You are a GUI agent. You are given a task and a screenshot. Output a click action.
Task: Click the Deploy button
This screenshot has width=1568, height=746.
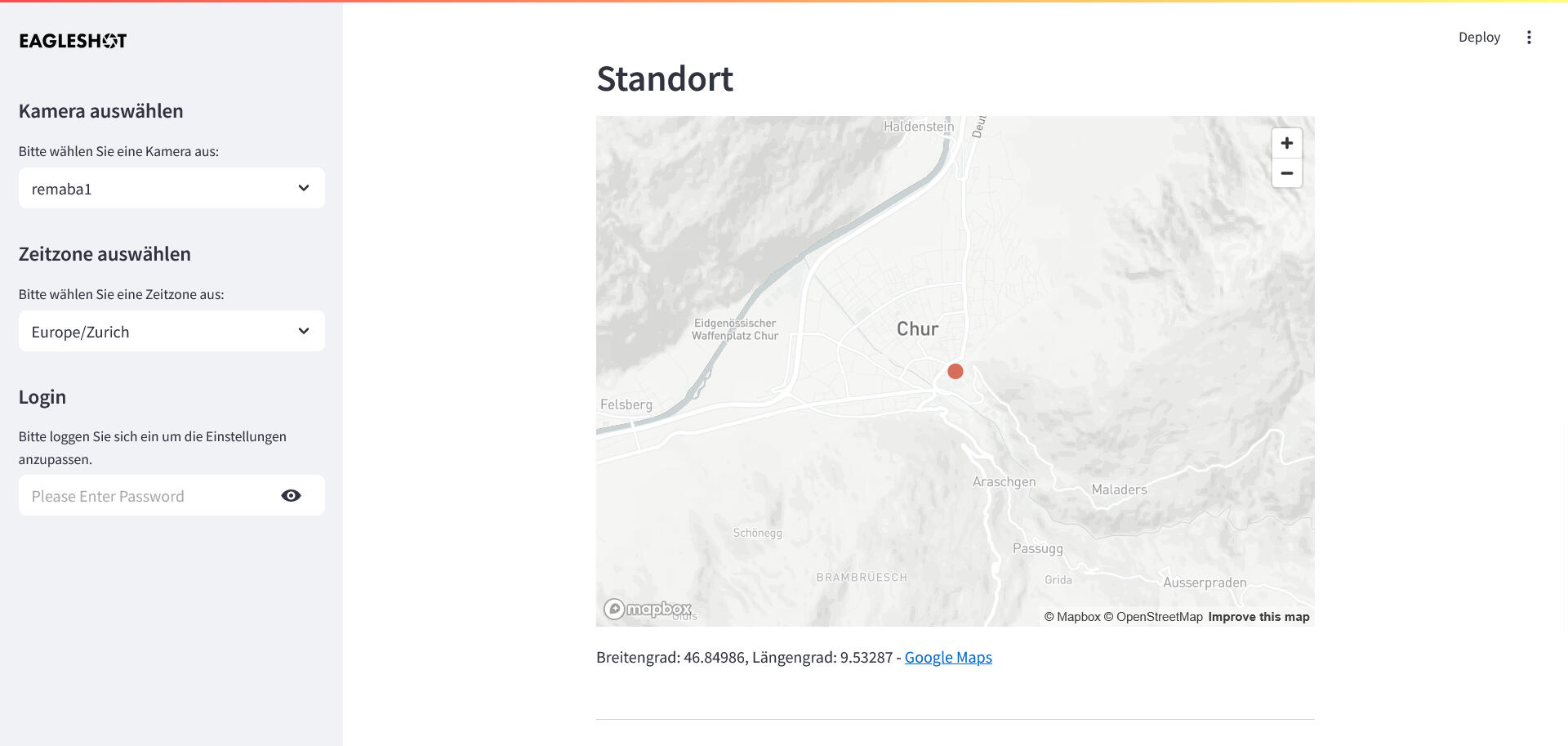pyautogui.click(x=1479, y=38)
